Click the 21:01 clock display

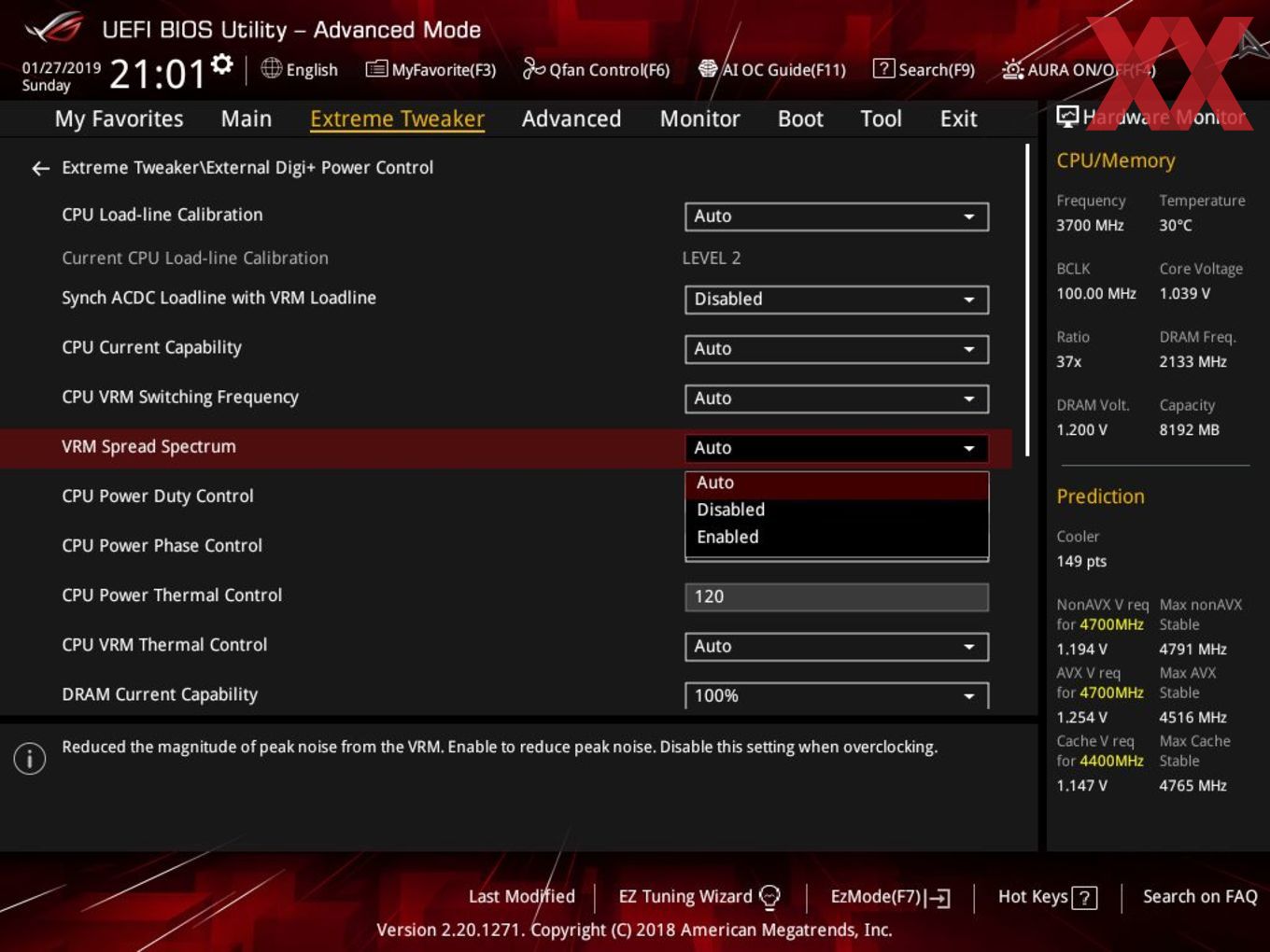(157, 74)
